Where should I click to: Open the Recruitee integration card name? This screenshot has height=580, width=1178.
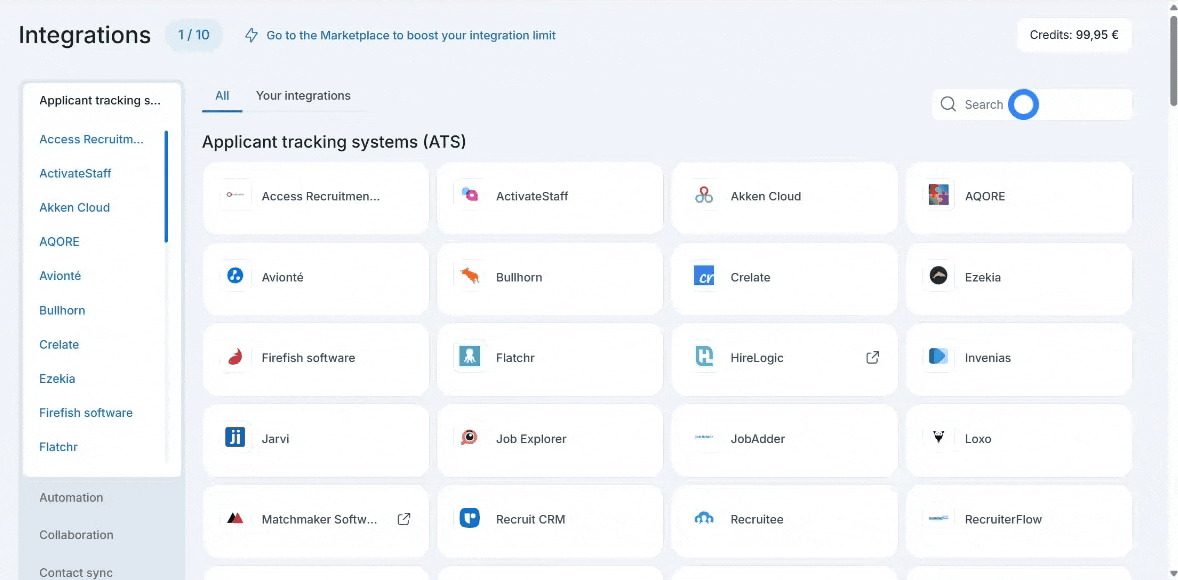(757, 519)
